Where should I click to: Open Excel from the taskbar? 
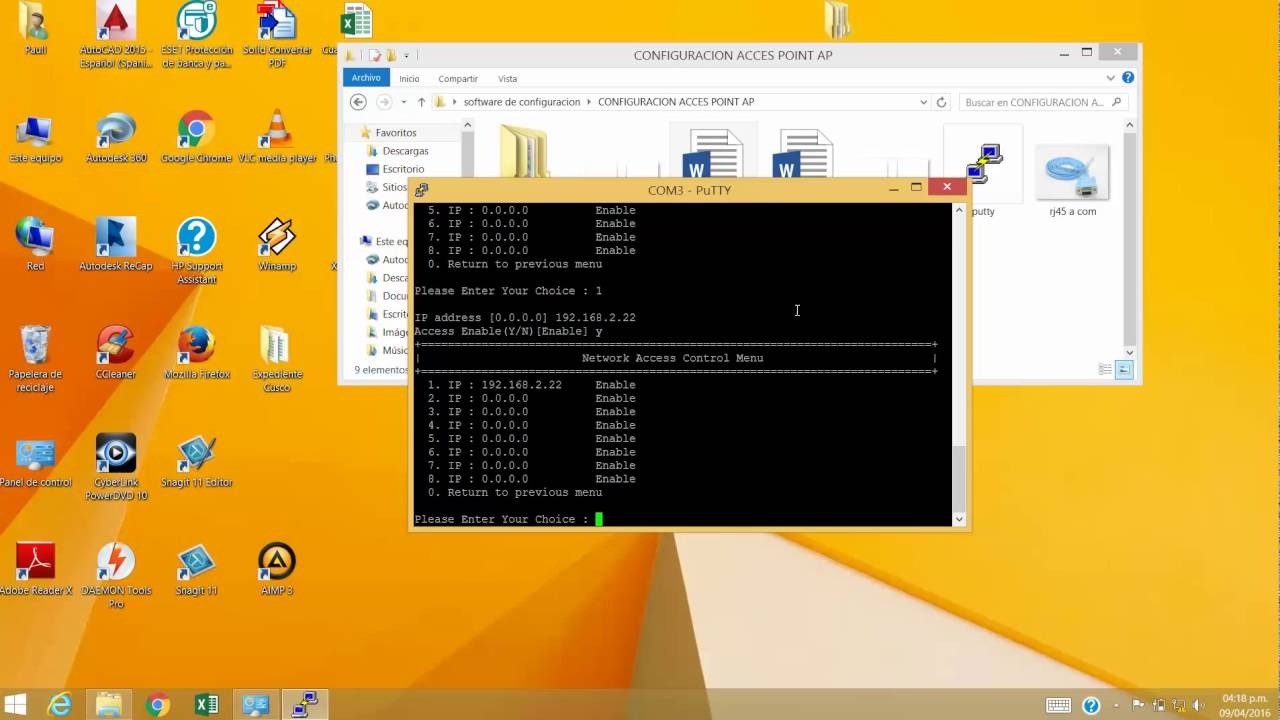[207, 705]
